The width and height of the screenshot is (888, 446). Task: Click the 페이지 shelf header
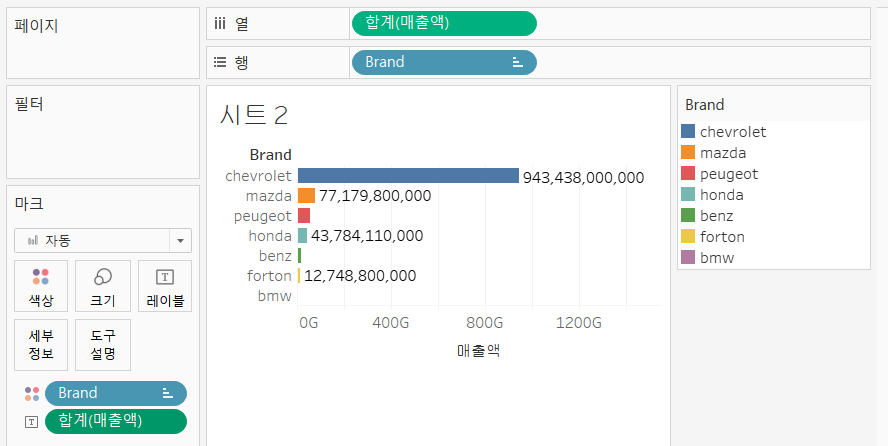pyautogui.click(x=36, y=25)
